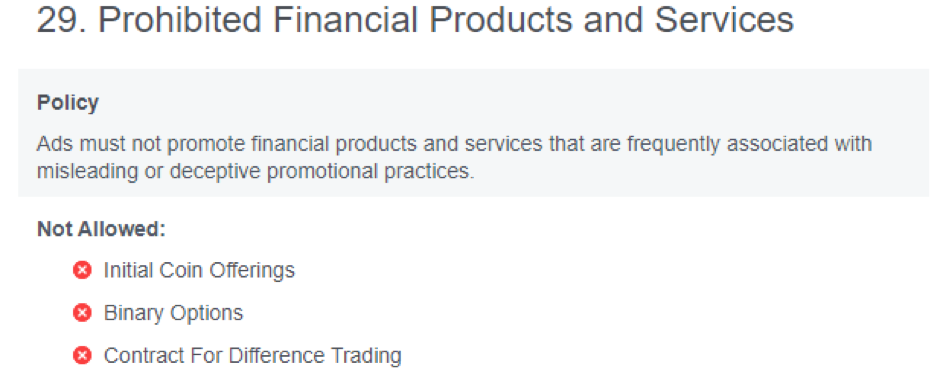Select the Initial Coin Offerings list item text

pyautogui.click(x=199, y=271)
